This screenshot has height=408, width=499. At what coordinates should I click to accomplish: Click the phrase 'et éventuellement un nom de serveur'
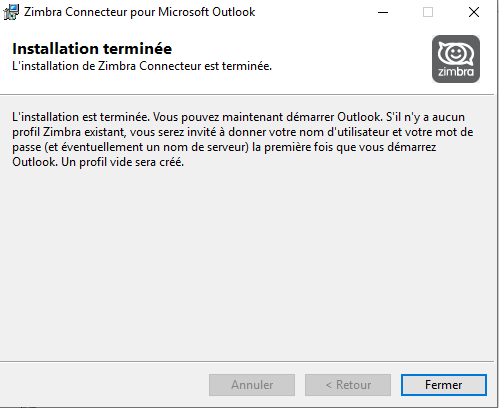tap(147, 147)
